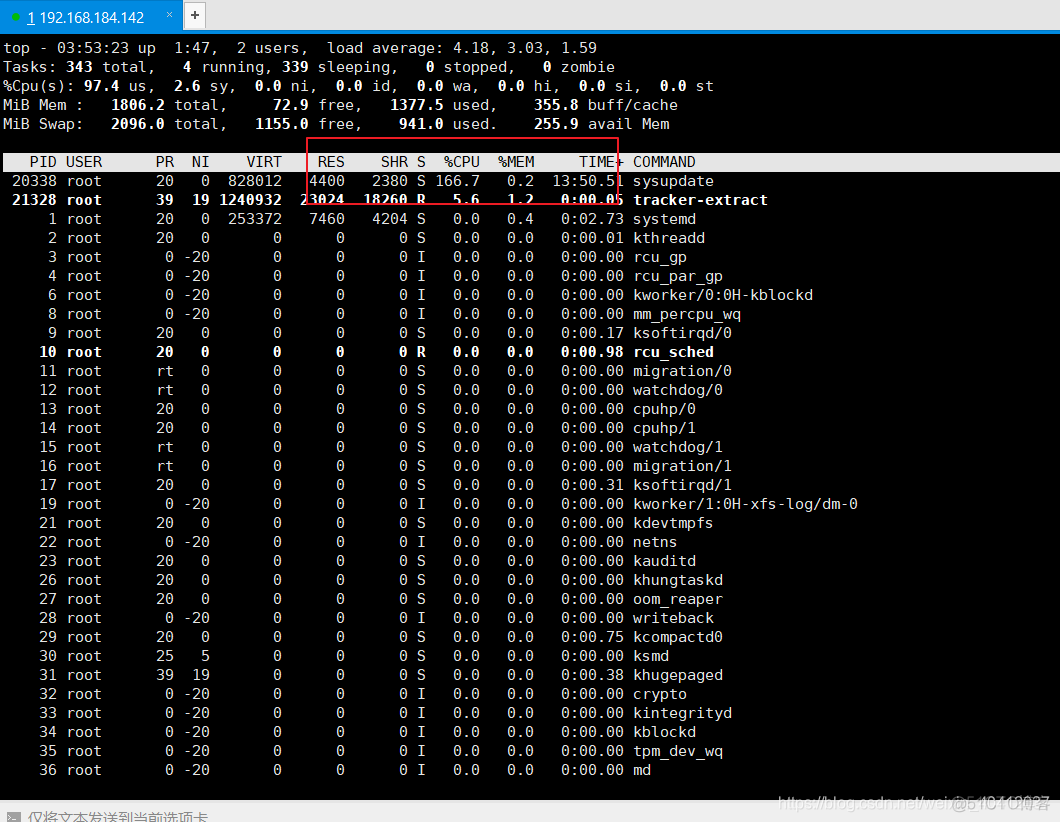1060x822 pixels.
Task: Select the netns process name
Action: pyautogui.click(x=655, y=541)
